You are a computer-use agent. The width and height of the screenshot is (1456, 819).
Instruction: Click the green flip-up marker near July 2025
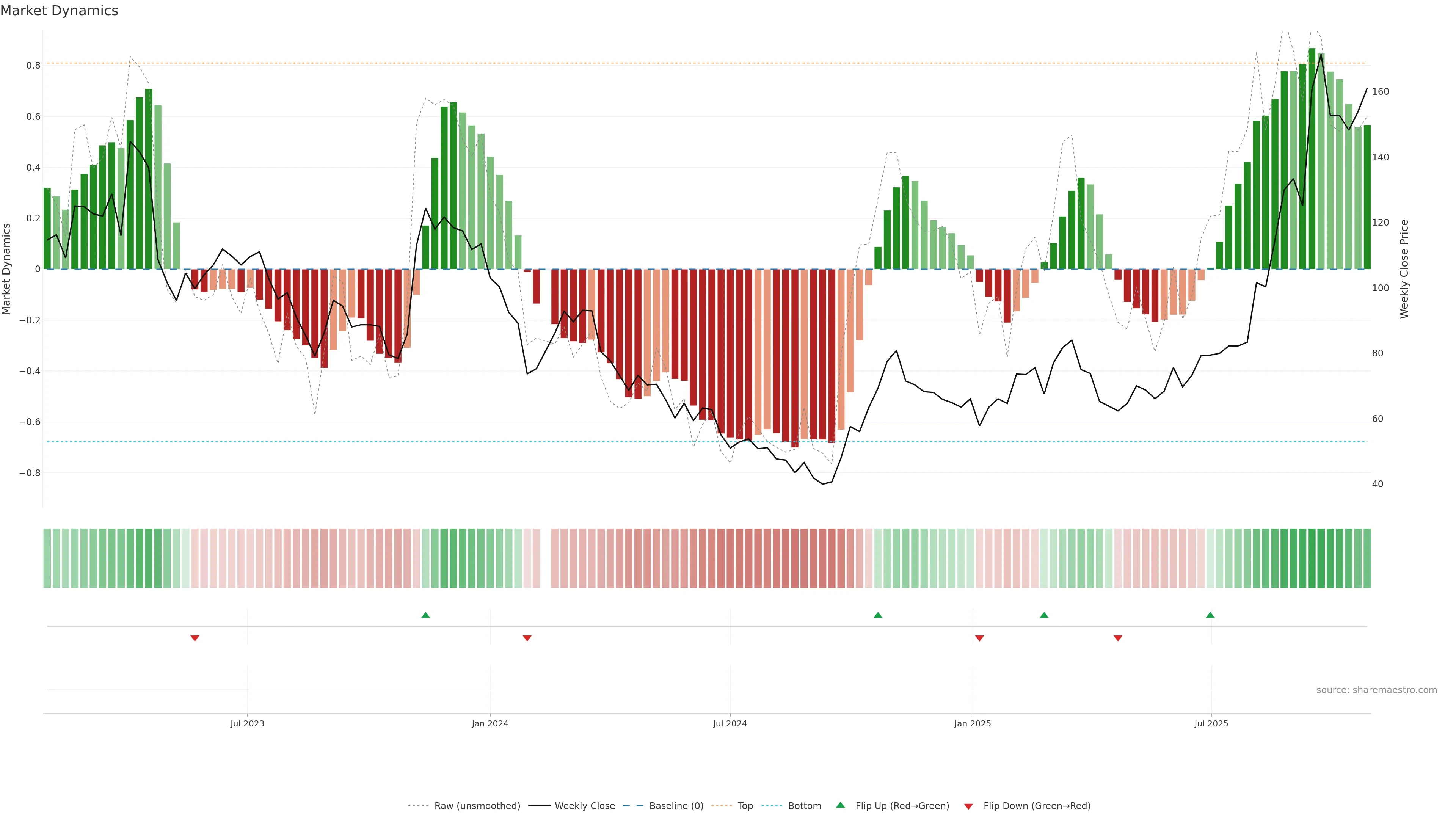1210,615
